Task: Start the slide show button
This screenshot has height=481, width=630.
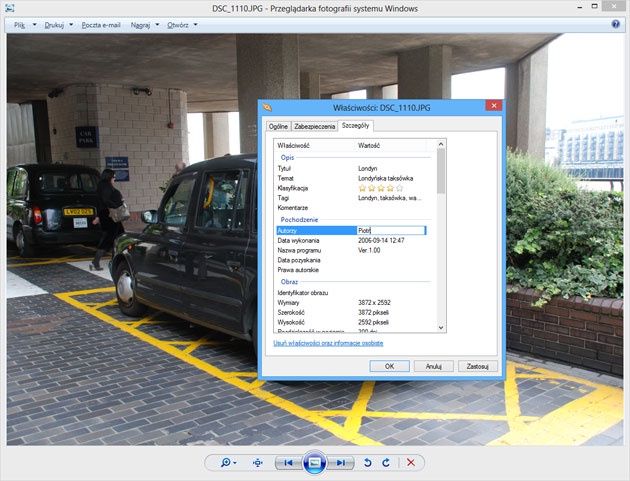Action: 315,463
